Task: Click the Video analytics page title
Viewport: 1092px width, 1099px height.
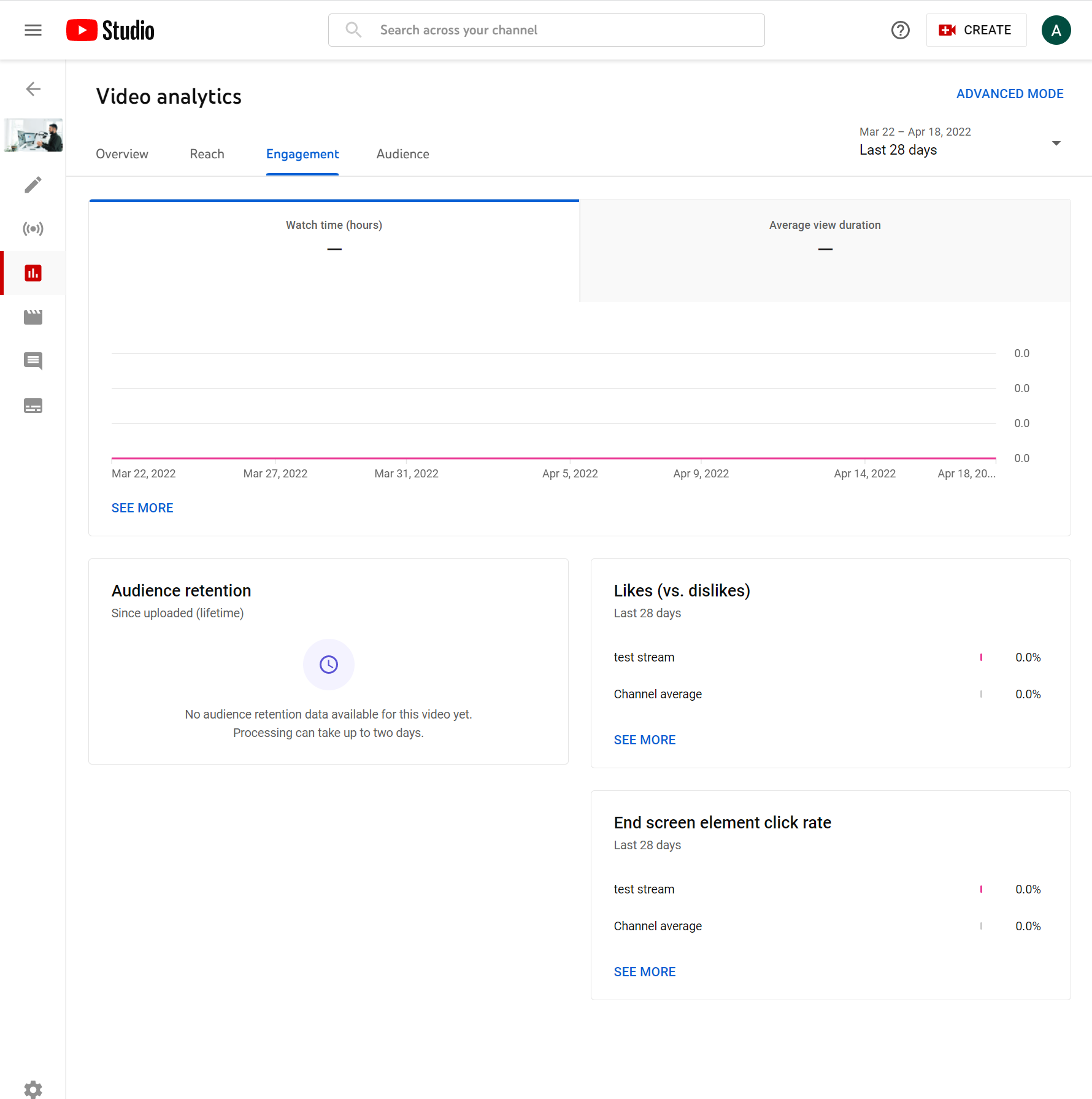Action: 169,96
